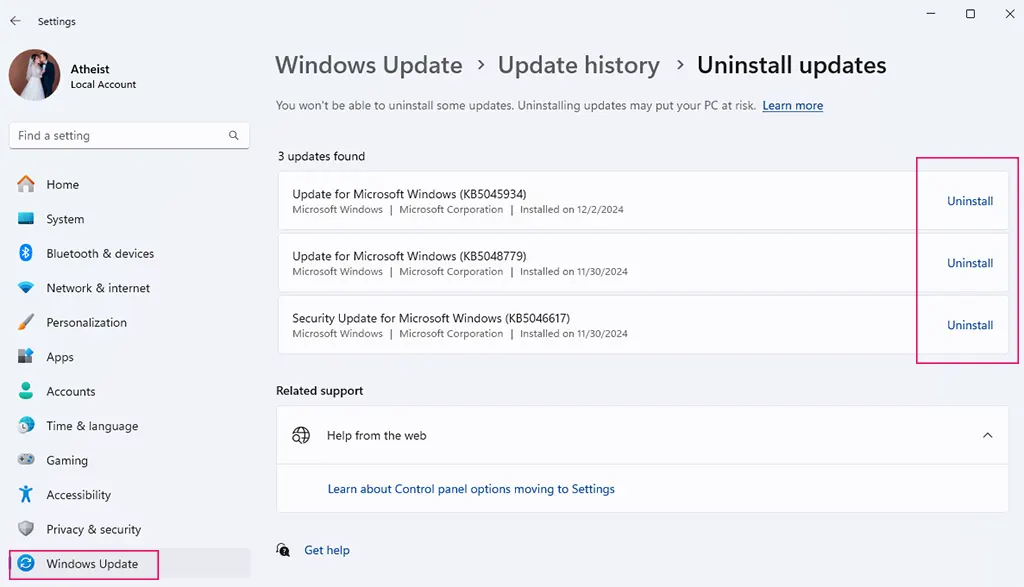Click Learn about Control panel options moving
The width and height of the screenshot is (1024, 587).
[471, 488]
